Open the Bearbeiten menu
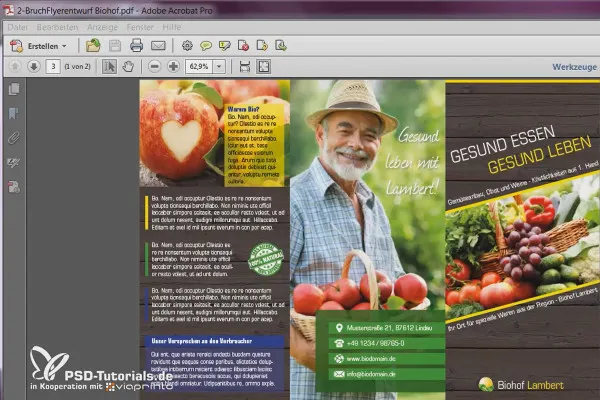This screenshot has height=400, width=600. (x=57, y=27)
